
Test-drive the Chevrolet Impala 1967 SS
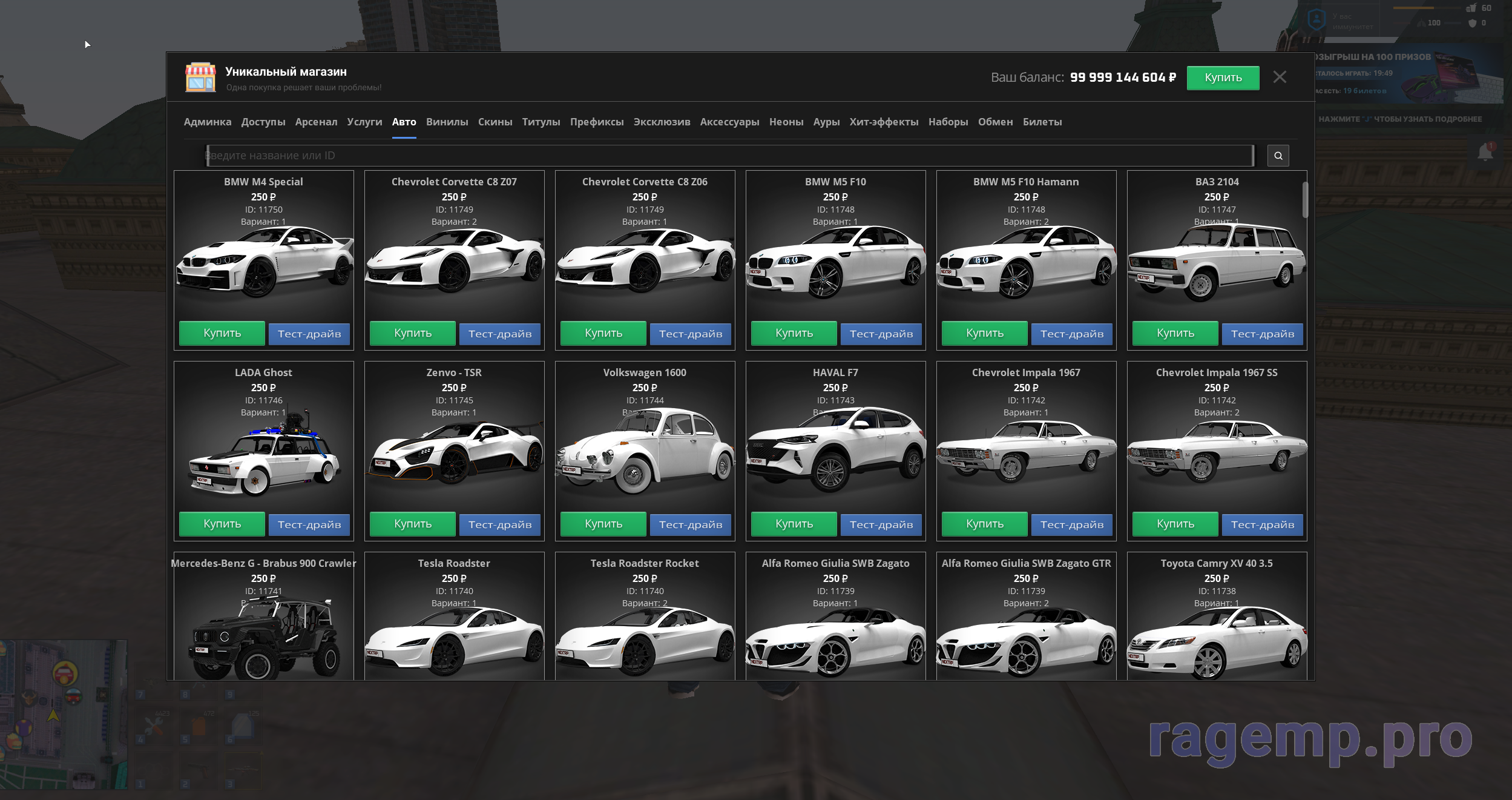tap(1263, 524)
